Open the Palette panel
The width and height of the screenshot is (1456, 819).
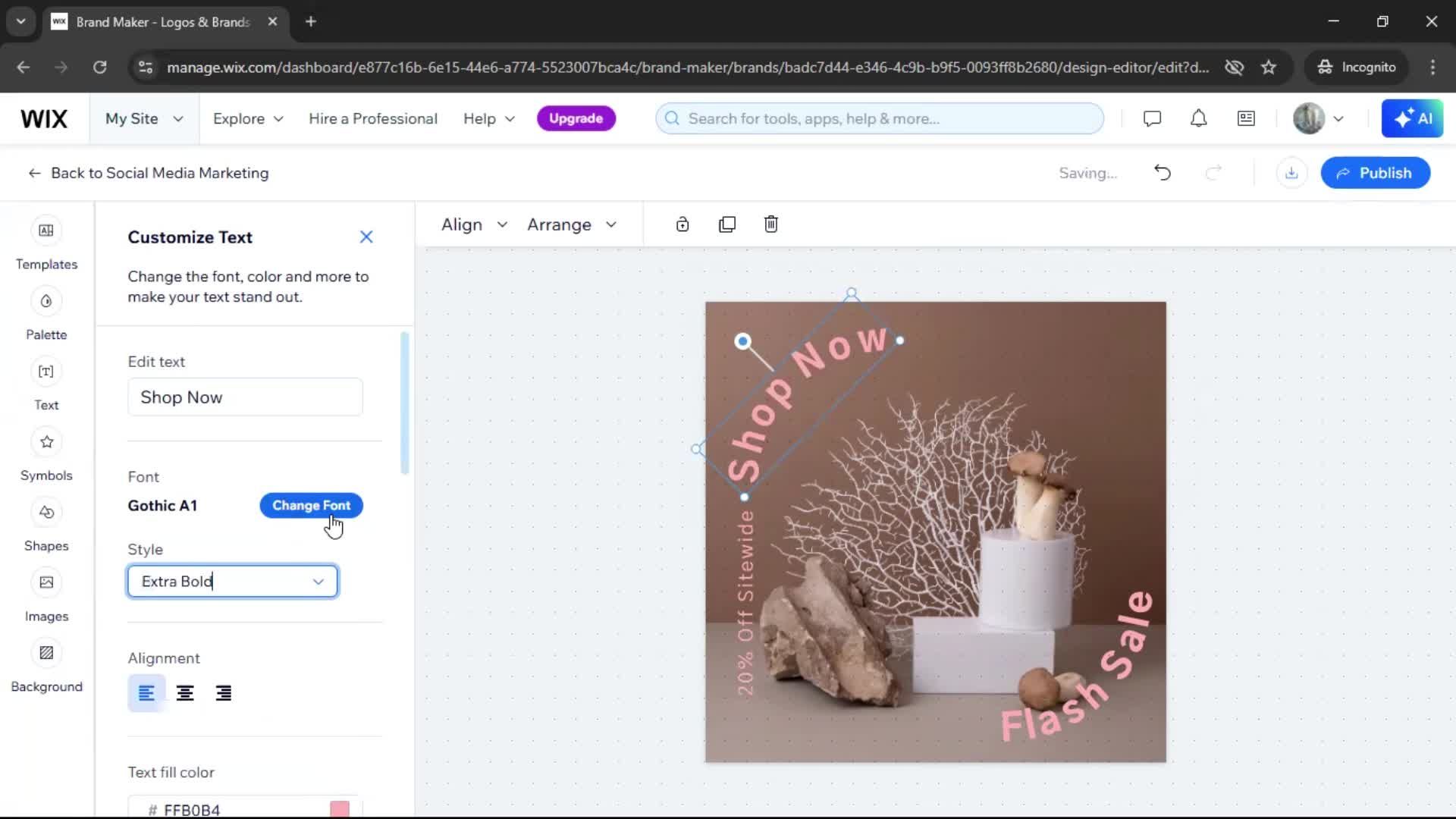[x=46, y=315]
